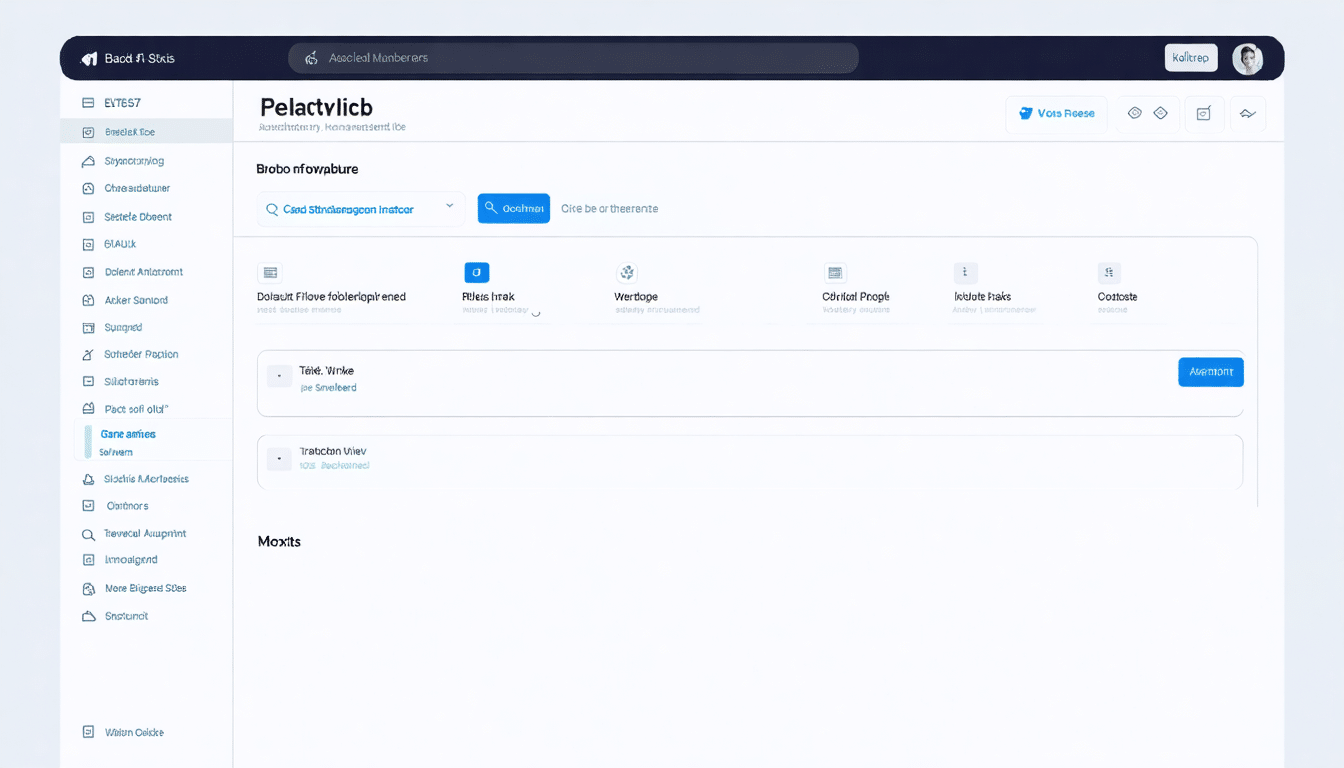This screenshot has height=768, width=1344.
Task: Toggle the eye icon in the page header
Action: click(1135, 114)
